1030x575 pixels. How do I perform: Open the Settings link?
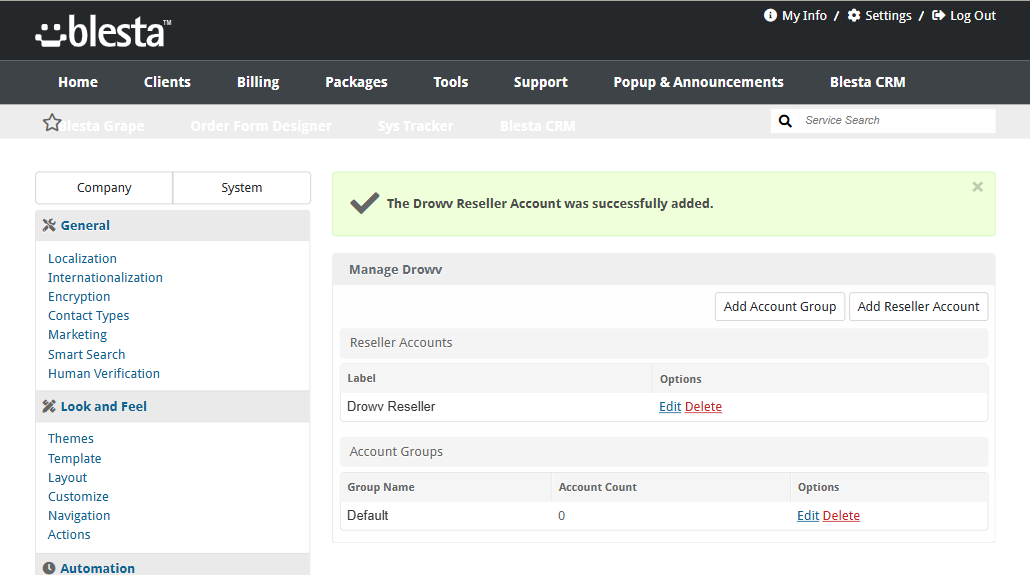point(888,15)
